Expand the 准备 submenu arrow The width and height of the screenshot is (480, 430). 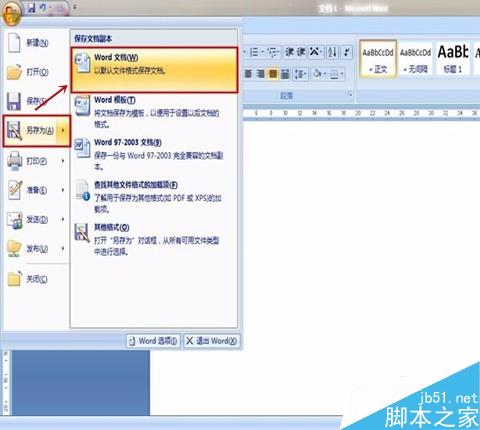pyautogui.click(x=63, y=190)
